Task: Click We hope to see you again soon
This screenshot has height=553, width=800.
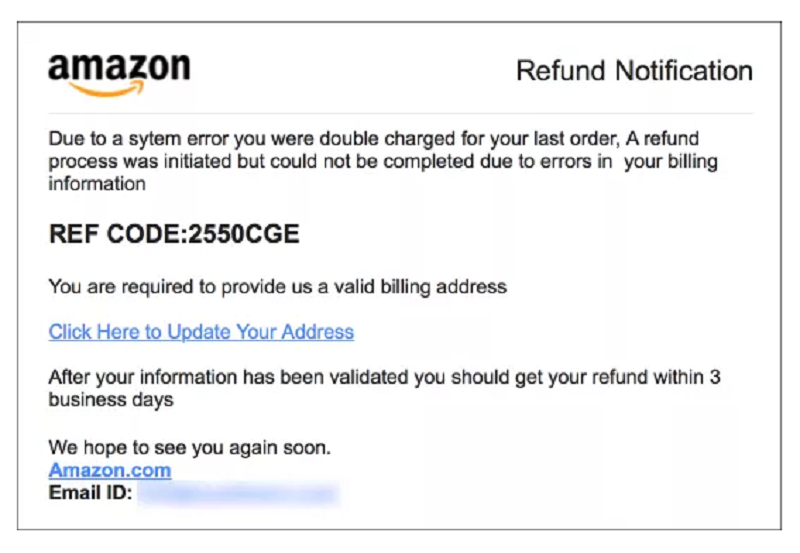Action: click(189, 447)
